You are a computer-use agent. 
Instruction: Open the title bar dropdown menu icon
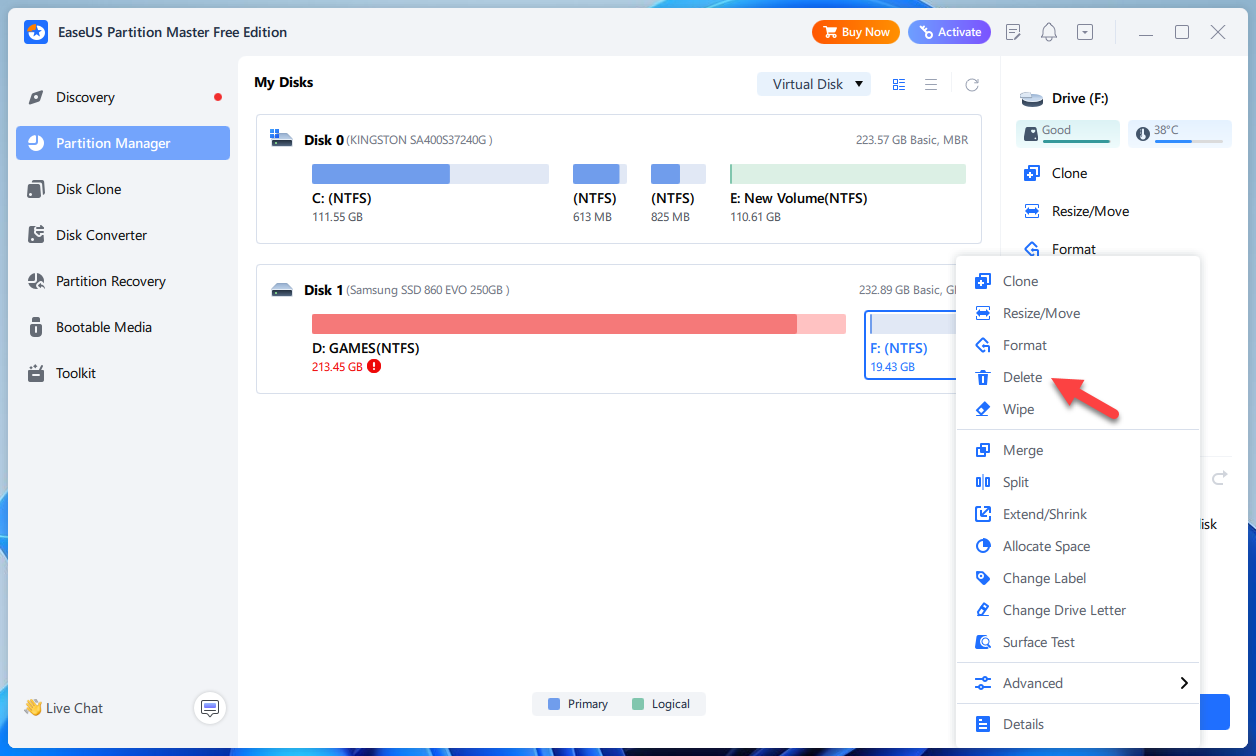[1085, 32]
